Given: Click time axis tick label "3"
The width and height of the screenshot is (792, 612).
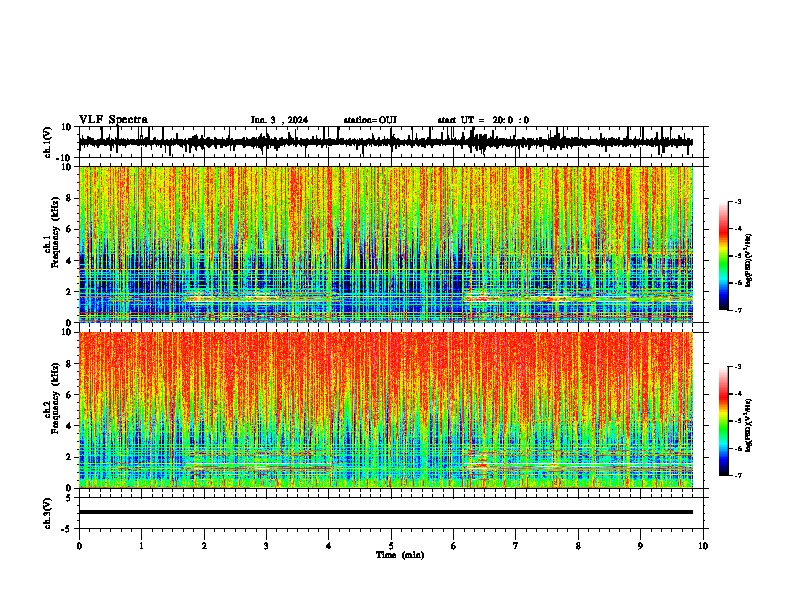Looking at the screenshot, I should point(266,546).
